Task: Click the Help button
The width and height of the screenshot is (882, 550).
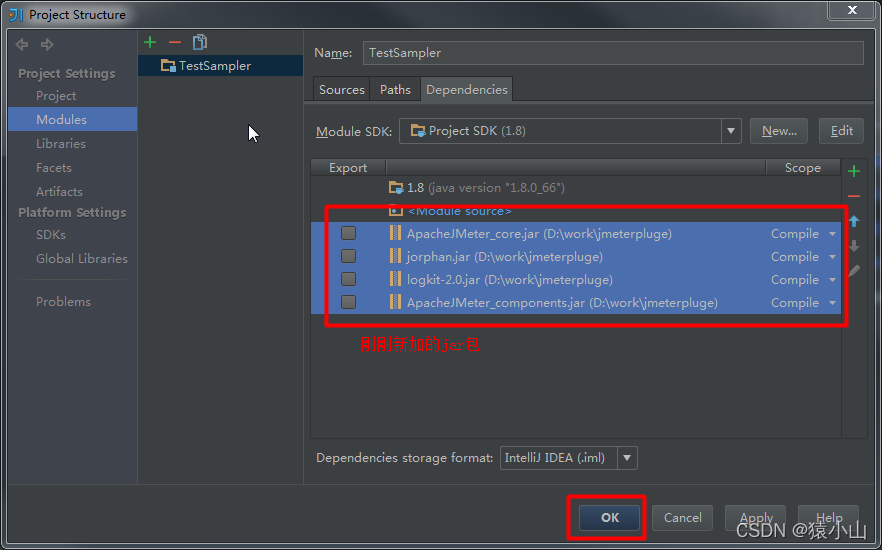Action: point(829,517)
